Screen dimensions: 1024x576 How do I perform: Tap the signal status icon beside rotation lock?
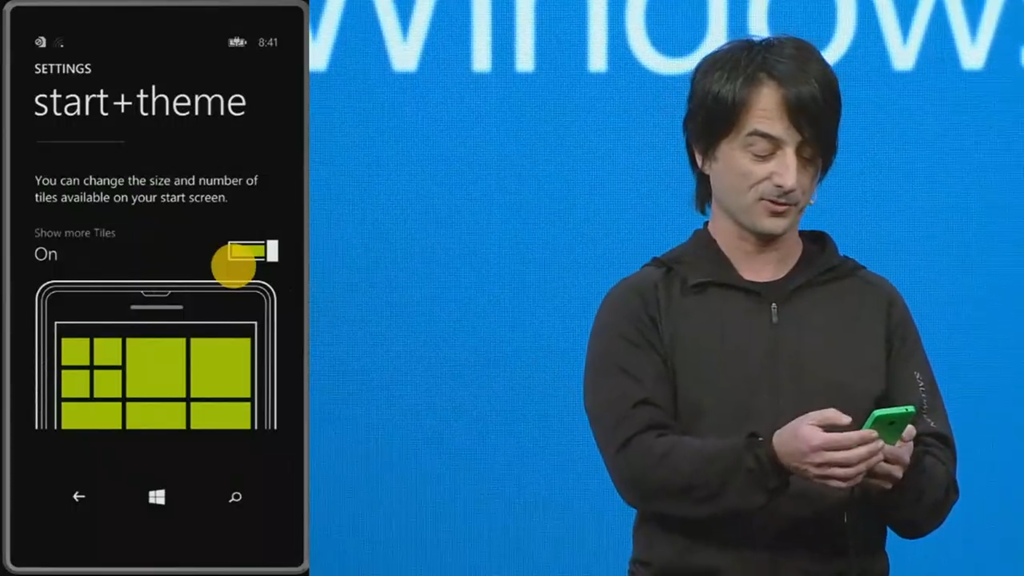(59, 43)
